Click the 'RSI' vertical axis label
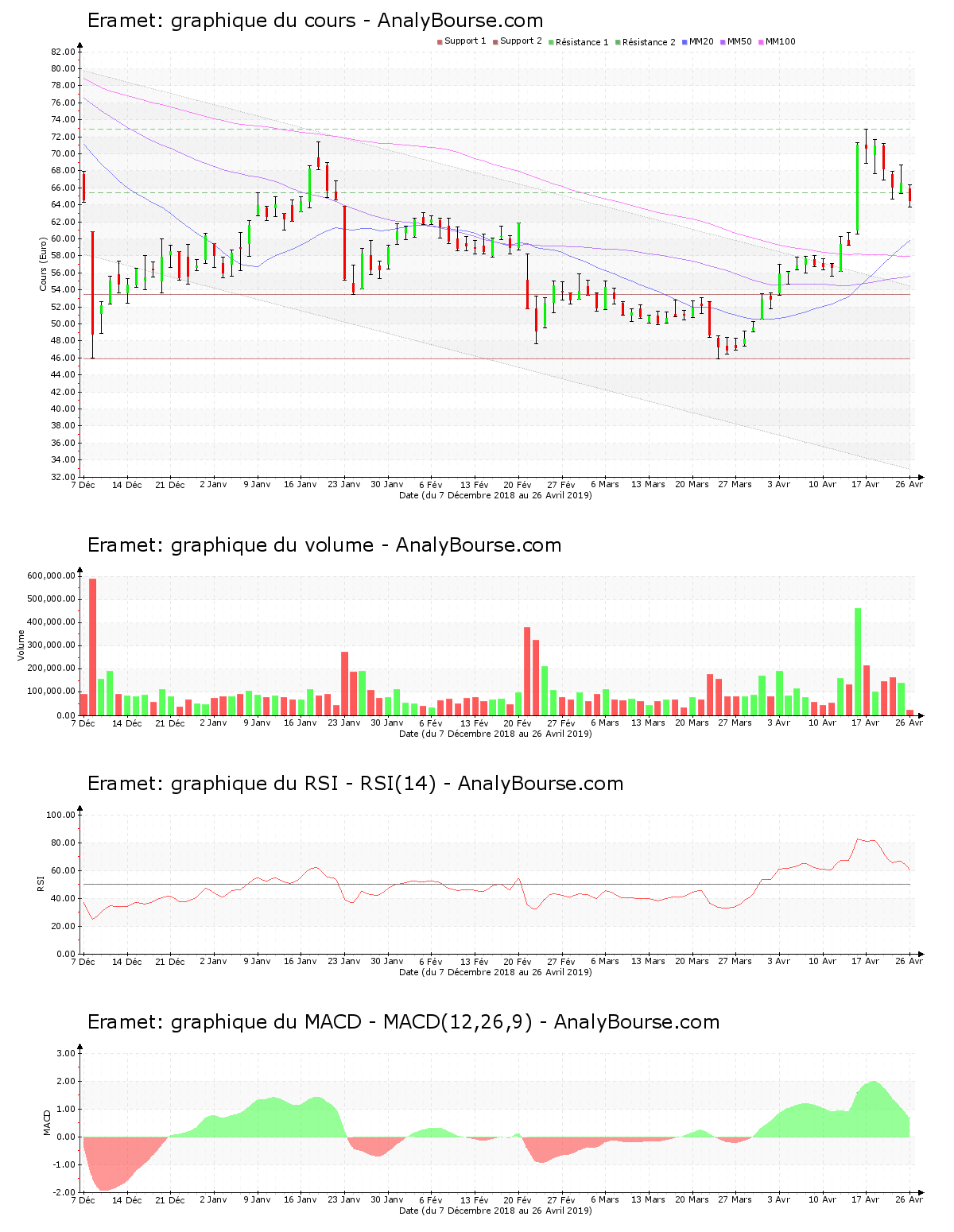 pyautogui.click(x=40, y=884)
